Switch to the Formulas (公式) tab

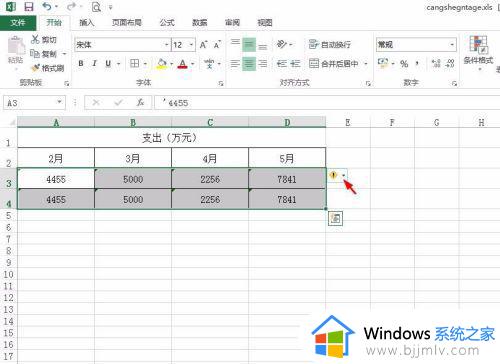(167, 23)
